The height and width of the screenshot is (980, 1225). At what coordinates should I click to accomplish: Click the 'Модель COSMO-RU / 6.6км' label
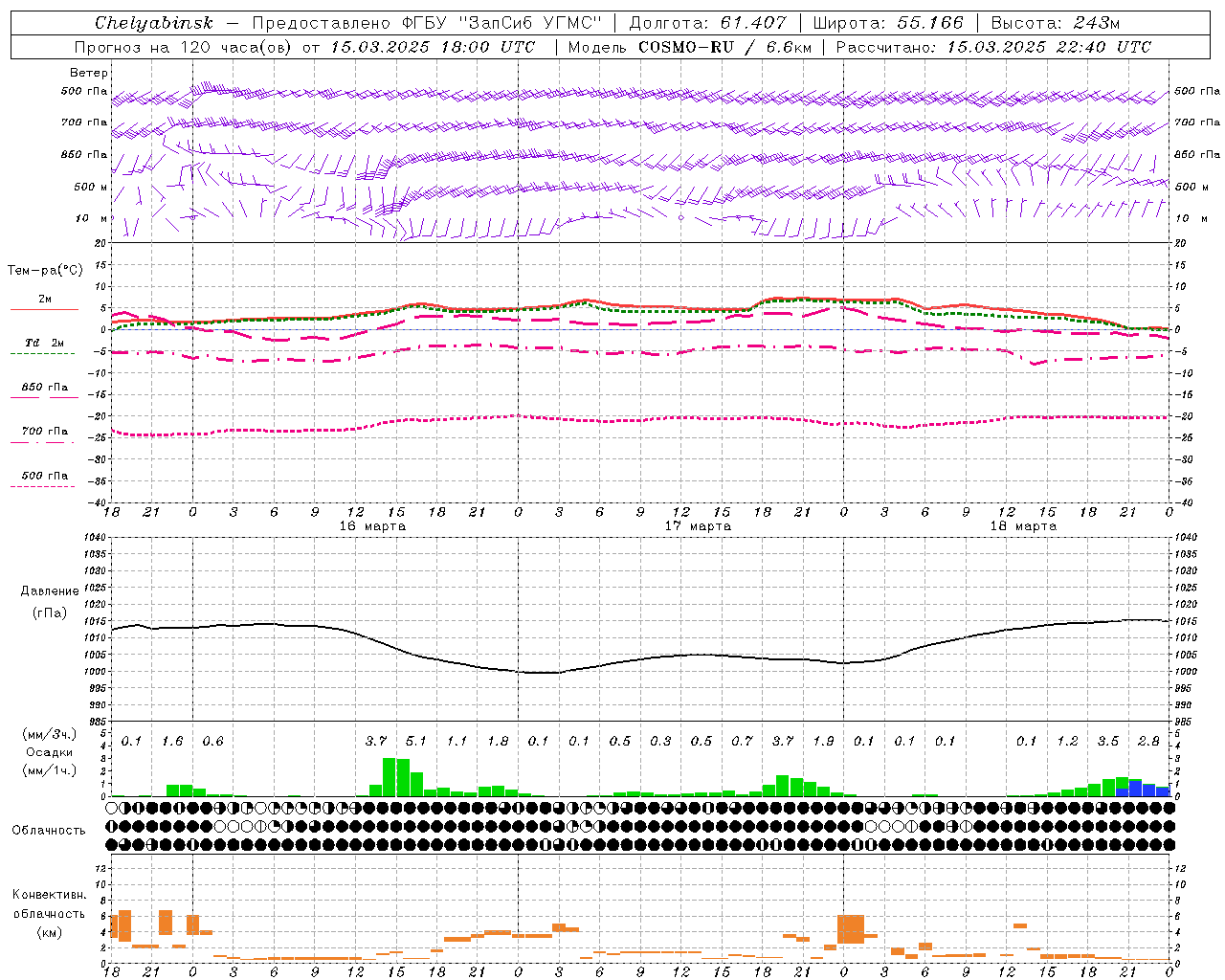pyautogui.click(x=689, y=47)
